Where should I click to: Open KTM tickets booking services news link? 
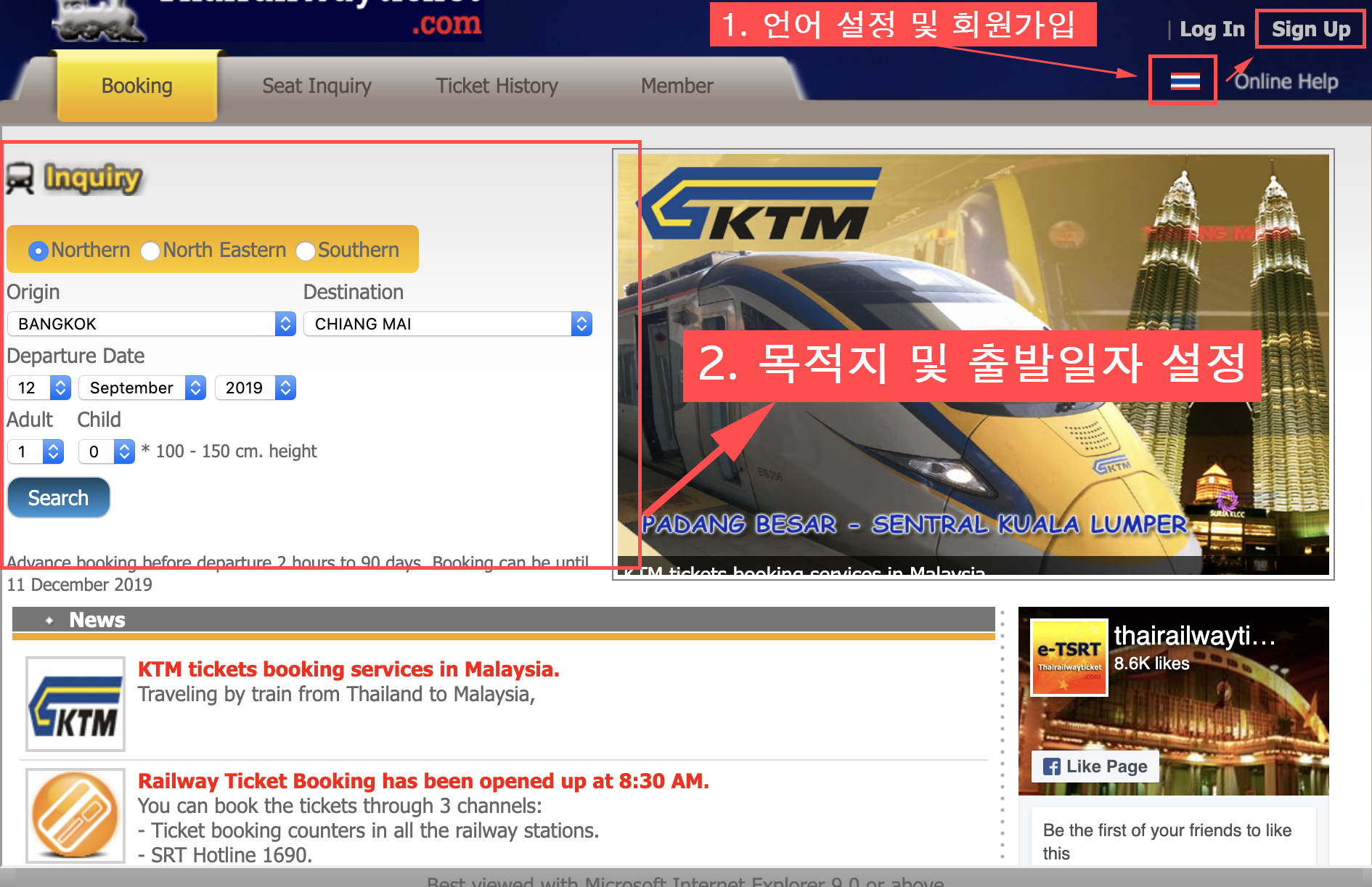(x=348, y=669)
